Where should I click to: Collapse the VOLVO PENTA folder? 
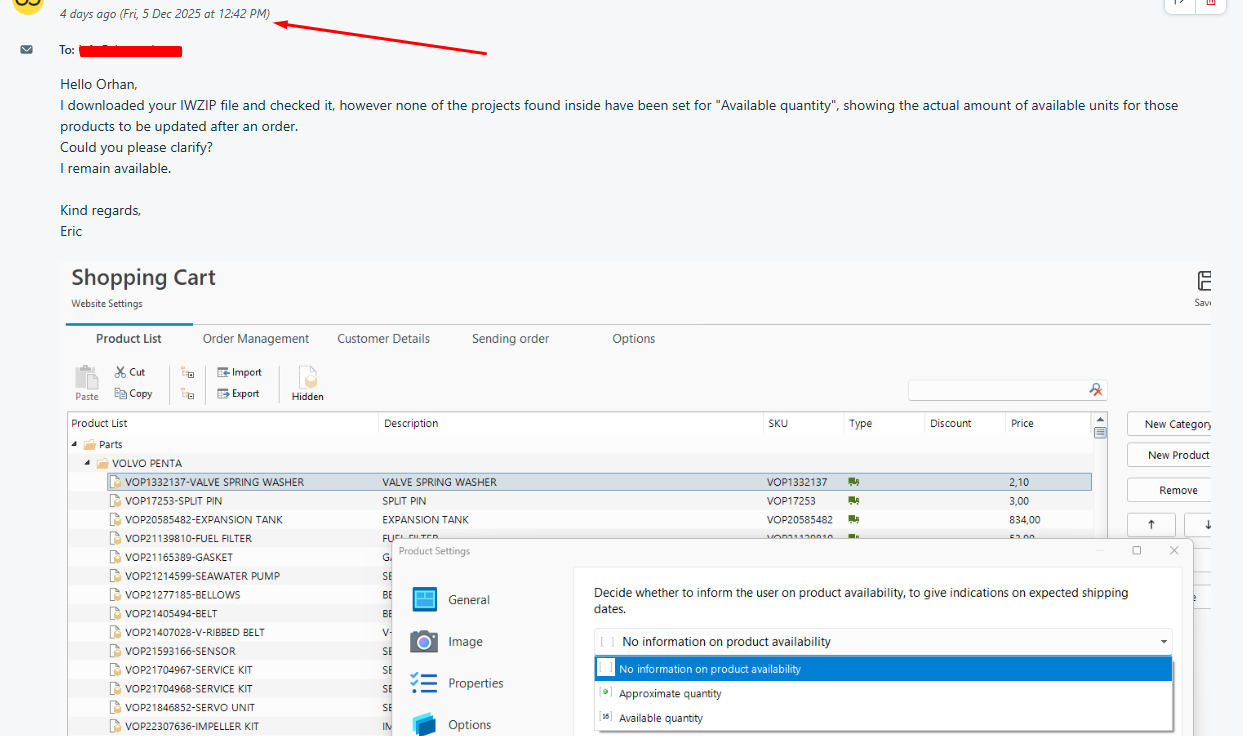click(x=88, y=463)
